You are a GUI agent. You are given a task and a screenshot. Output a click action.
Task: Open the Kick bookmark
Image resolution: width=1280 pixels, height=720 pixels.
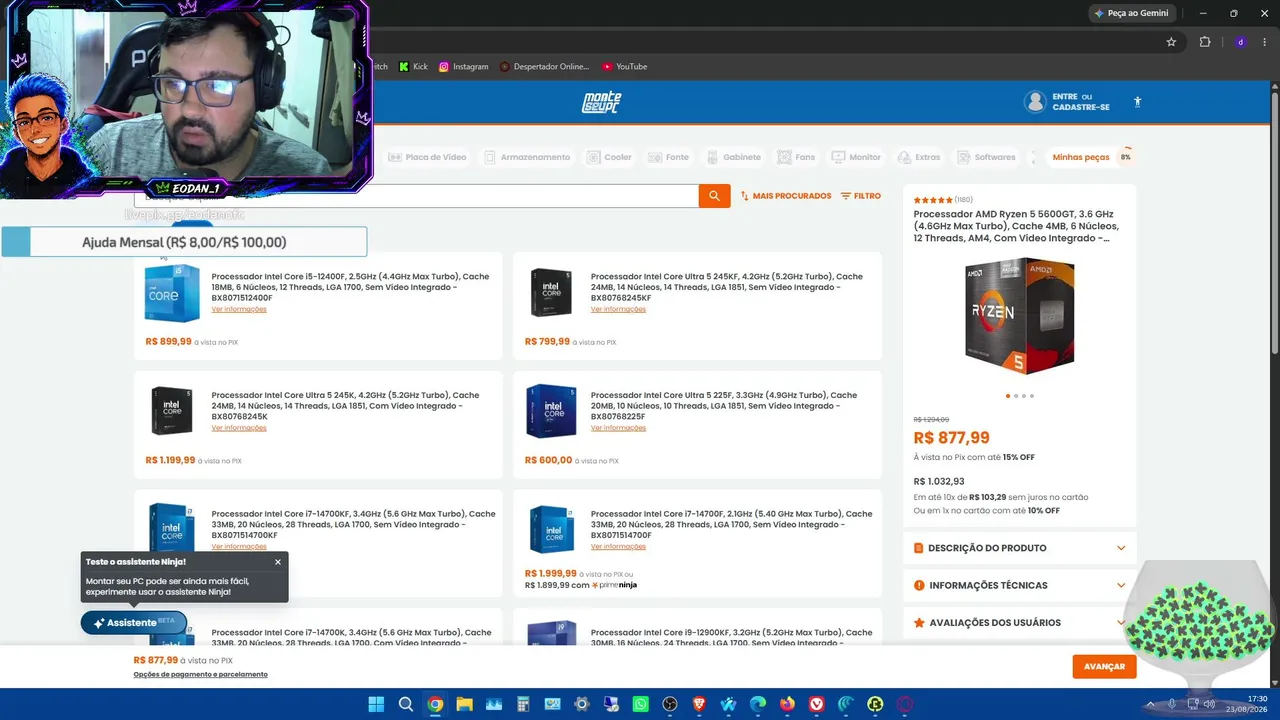413,67
